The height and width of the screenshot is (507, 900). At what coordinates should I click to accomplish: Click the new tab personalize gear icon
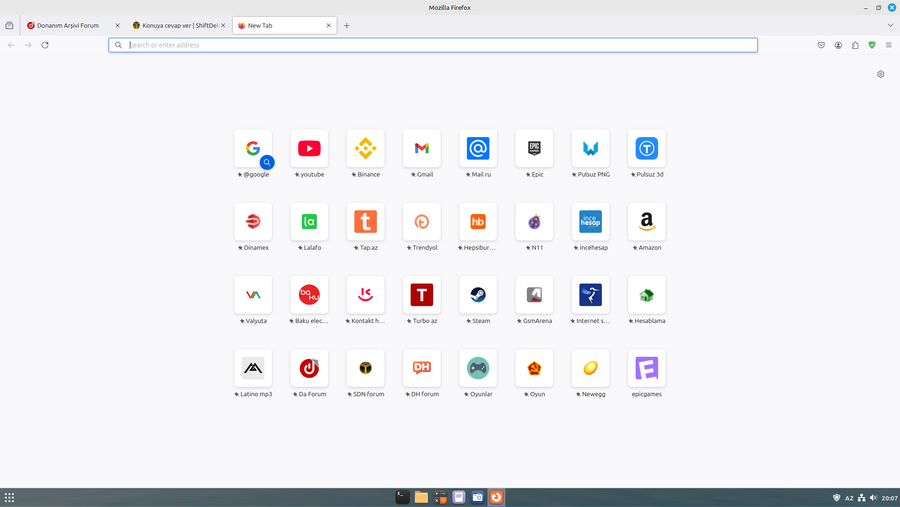click(881, 74)
